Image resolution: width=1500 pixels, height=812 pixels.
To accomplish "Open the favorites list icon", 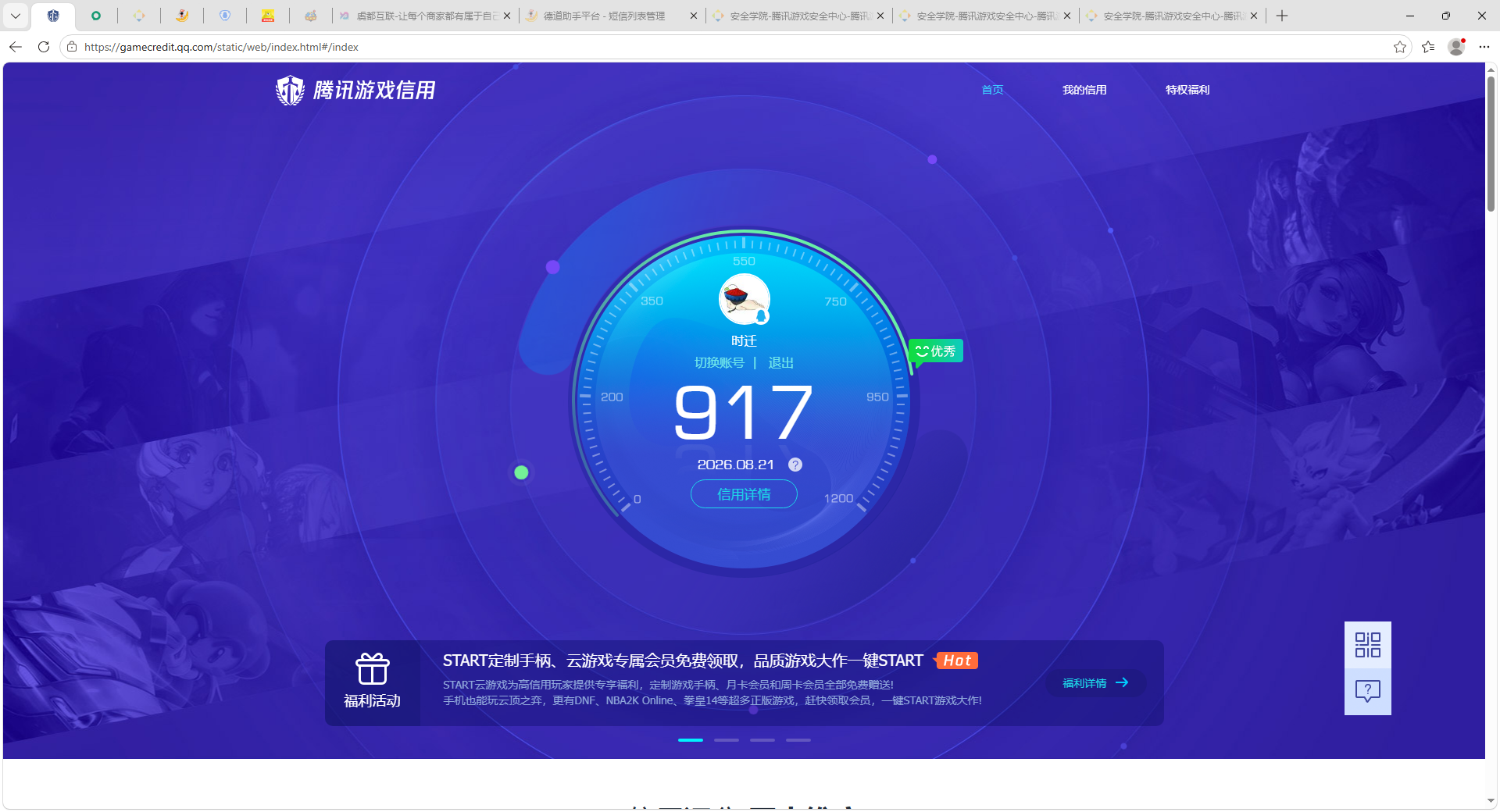I will click(1428, 47).
